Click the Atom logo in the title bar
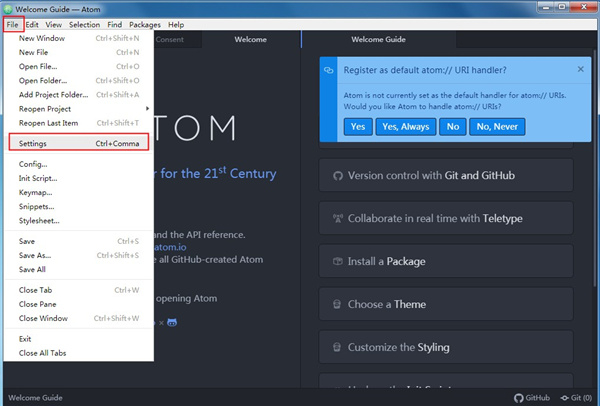This screenshot has height=406, width=600. 8,8
